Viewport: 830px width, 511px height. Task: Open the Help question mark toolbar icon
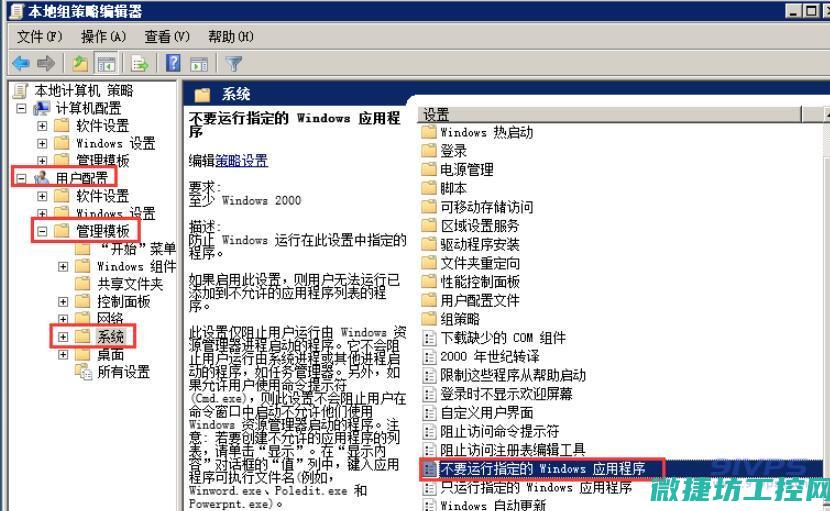[x=173, y=64]
